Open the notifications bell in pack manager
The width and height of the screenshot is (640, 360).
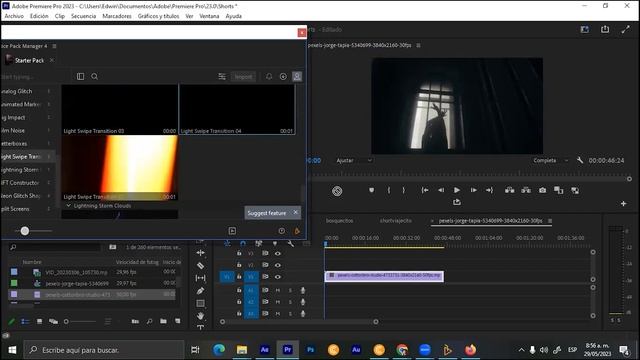pos(269,76)
